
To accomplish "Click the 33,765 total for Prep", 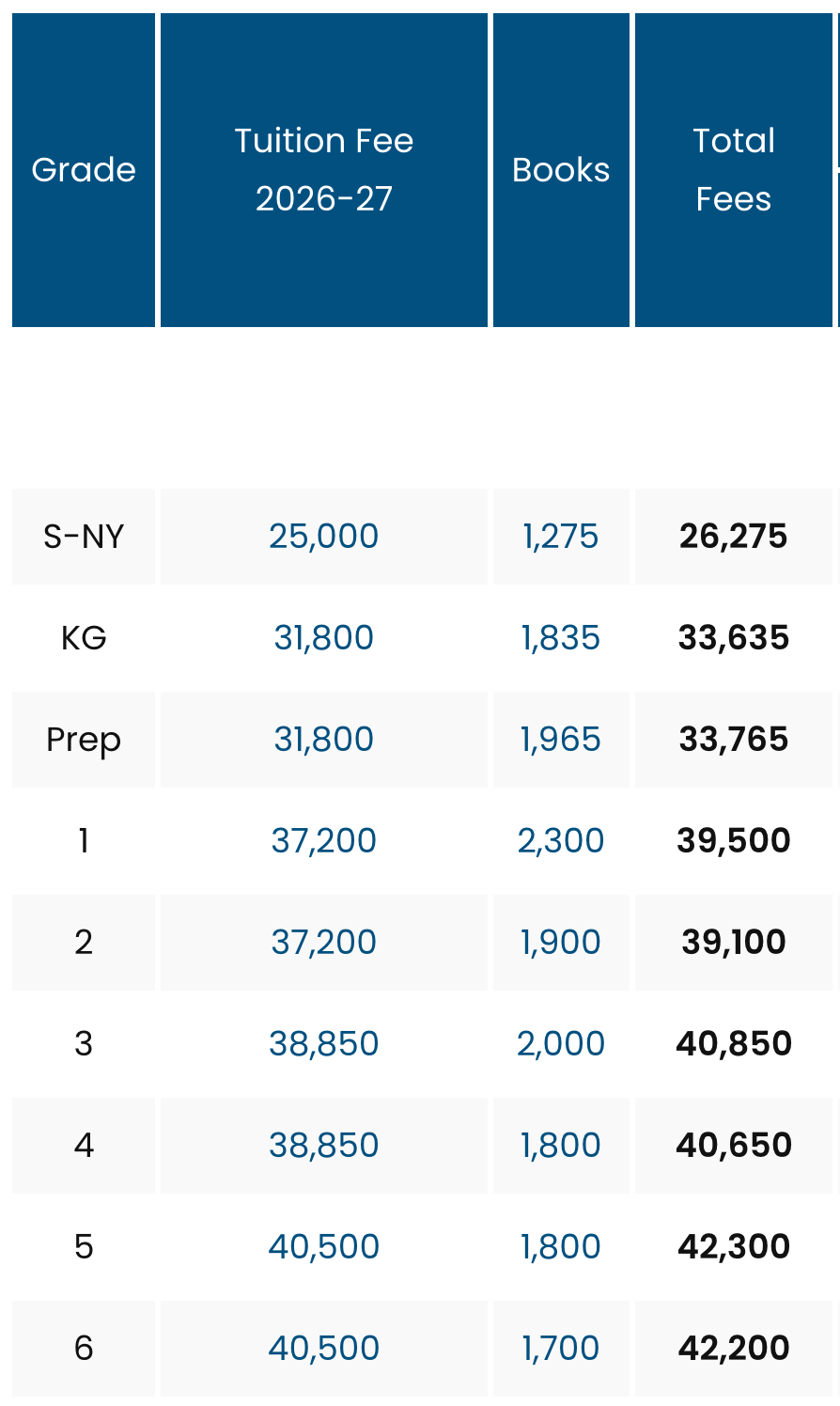I will [734, 740].
